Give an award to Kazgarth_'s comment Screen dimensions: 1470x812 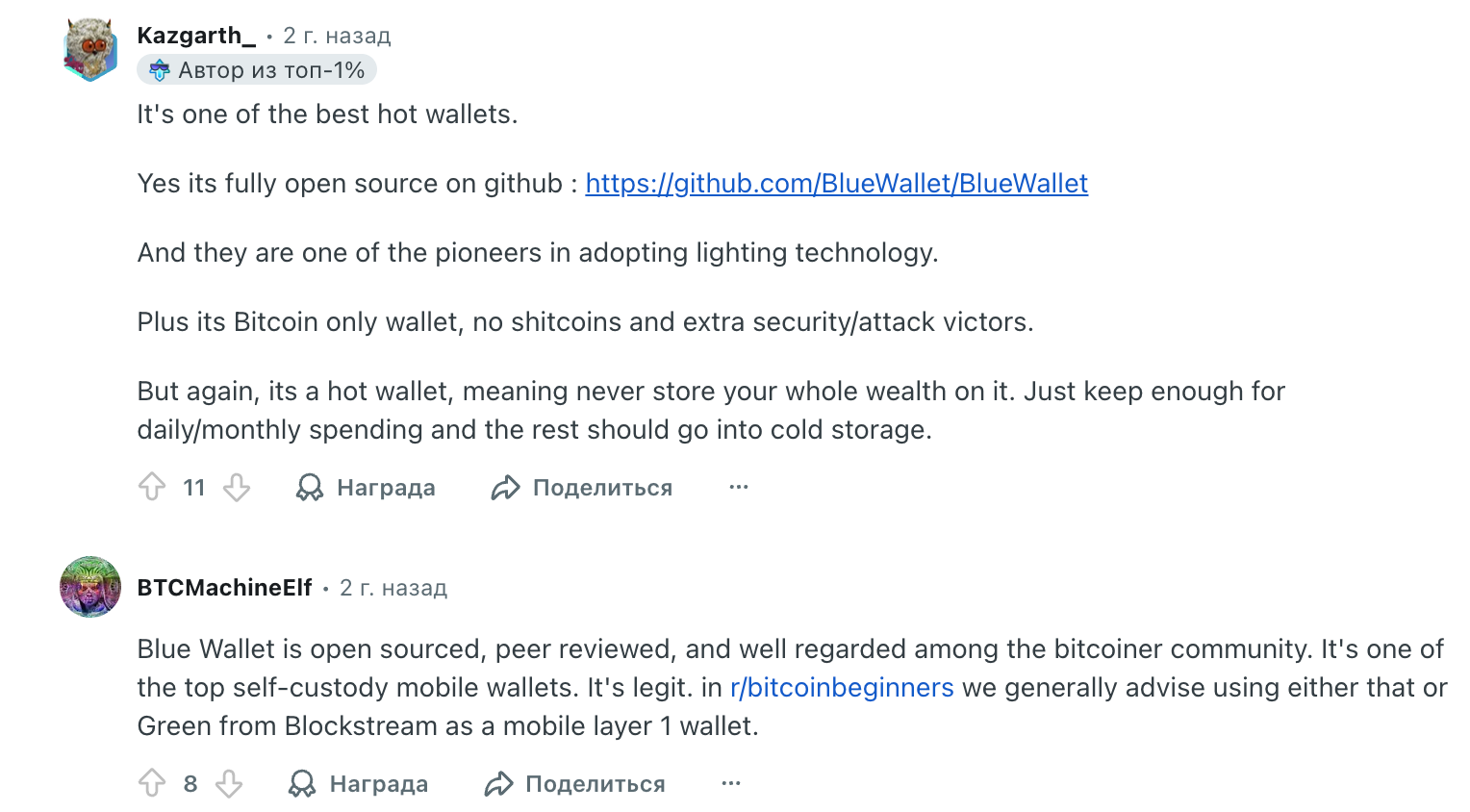[366, 488]
